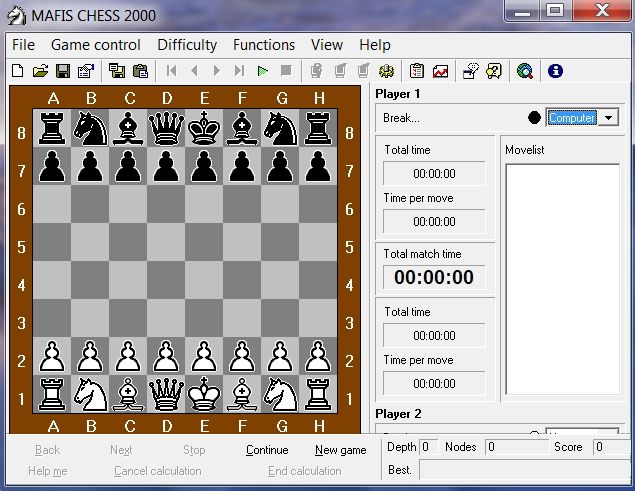The image size is (635, 491).
Task: Click the Total match time display
Action: [434, 278]
